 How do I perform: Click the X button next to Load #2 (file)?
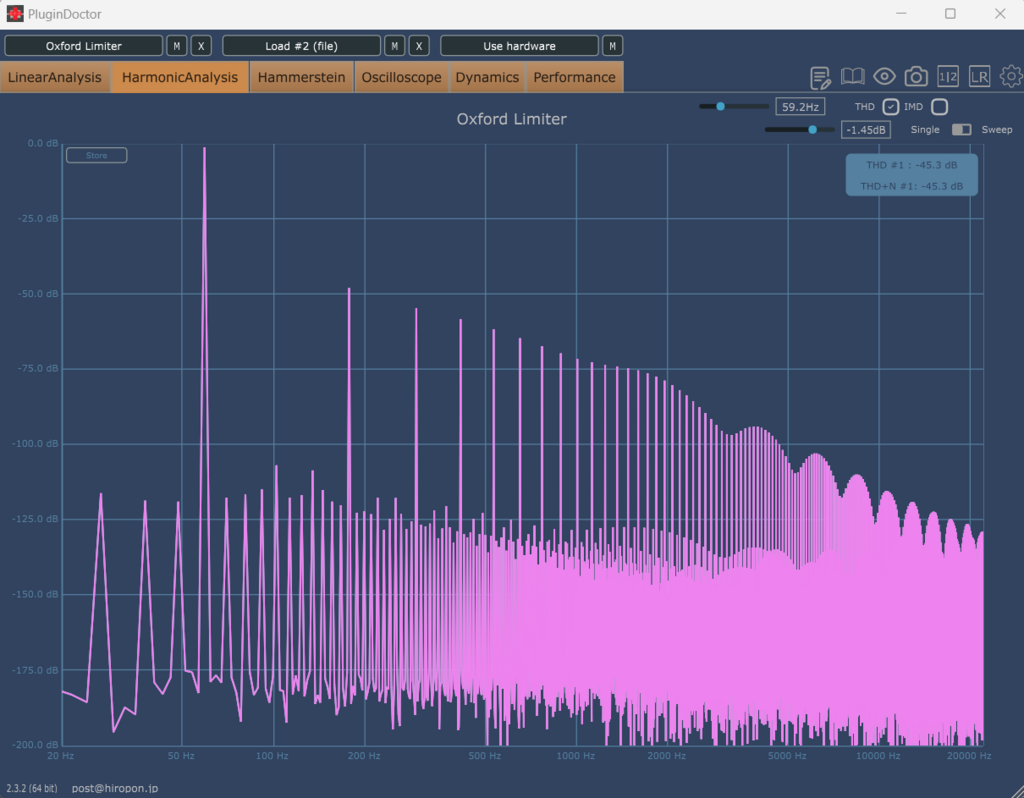(419, 46)
